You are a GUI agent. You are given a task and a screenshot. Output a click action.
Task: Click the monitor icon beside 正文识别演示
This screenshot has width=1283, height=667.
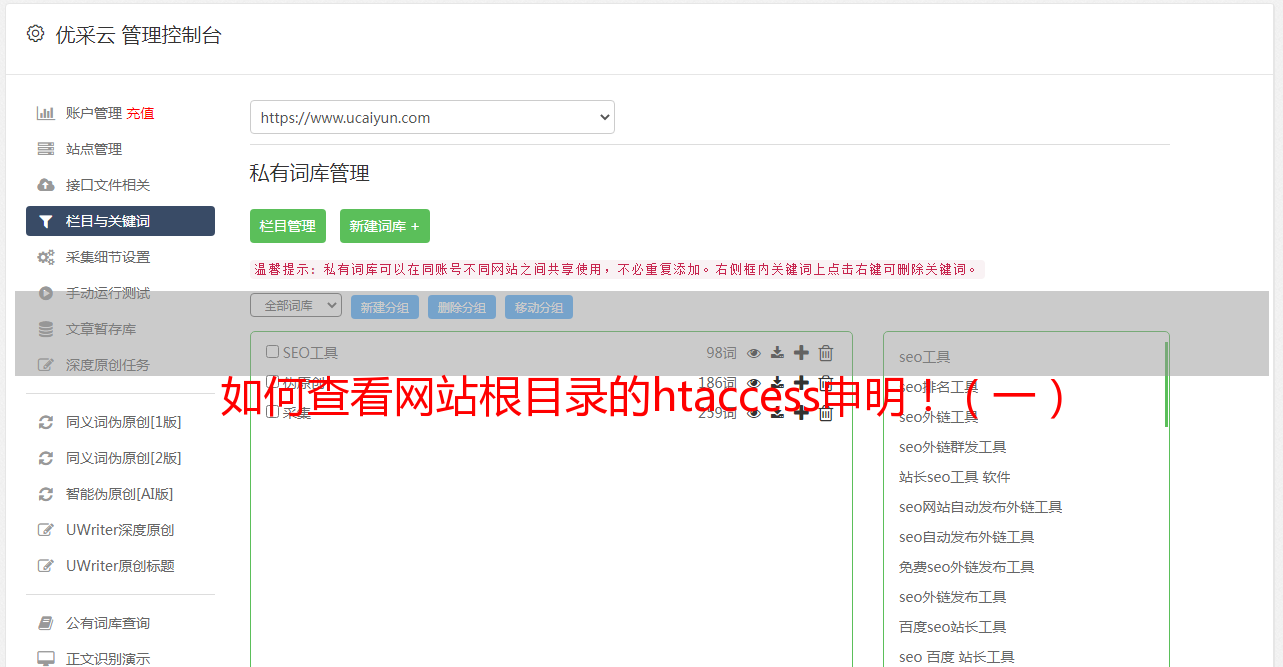pyautogui.click(x=45, y=659)
